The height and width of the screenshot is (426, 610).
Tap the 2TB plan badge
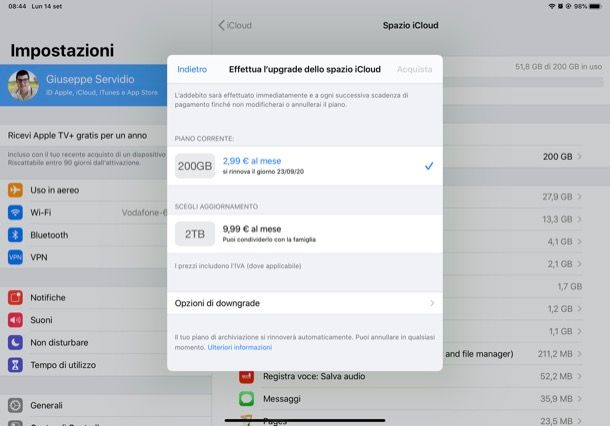(195, 234)
